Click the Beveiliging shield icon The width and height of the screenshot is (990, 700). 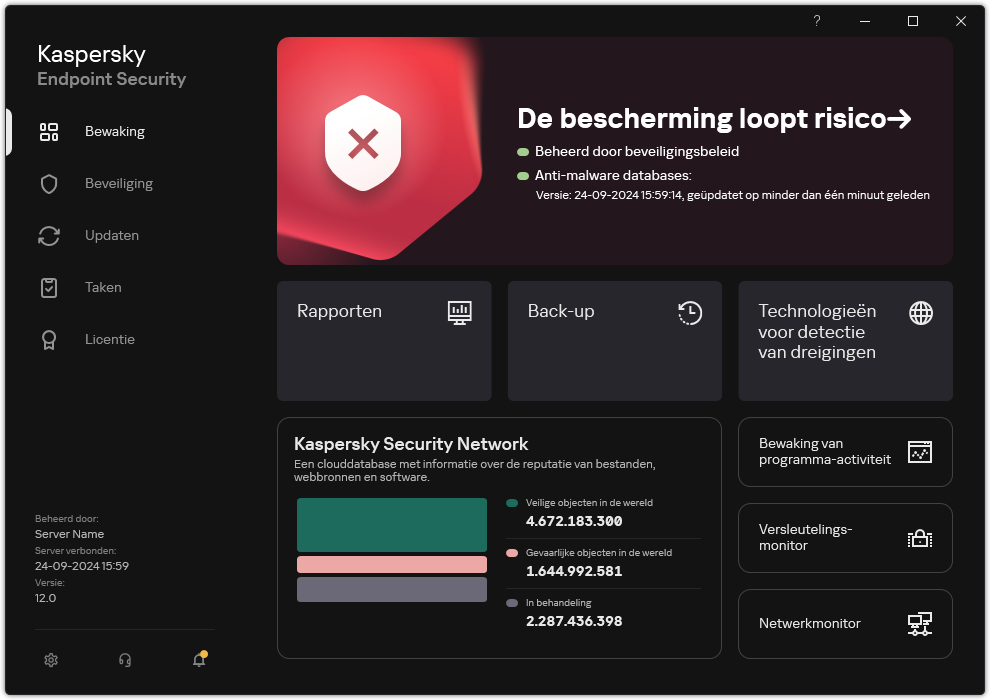(x=49, y=183)
